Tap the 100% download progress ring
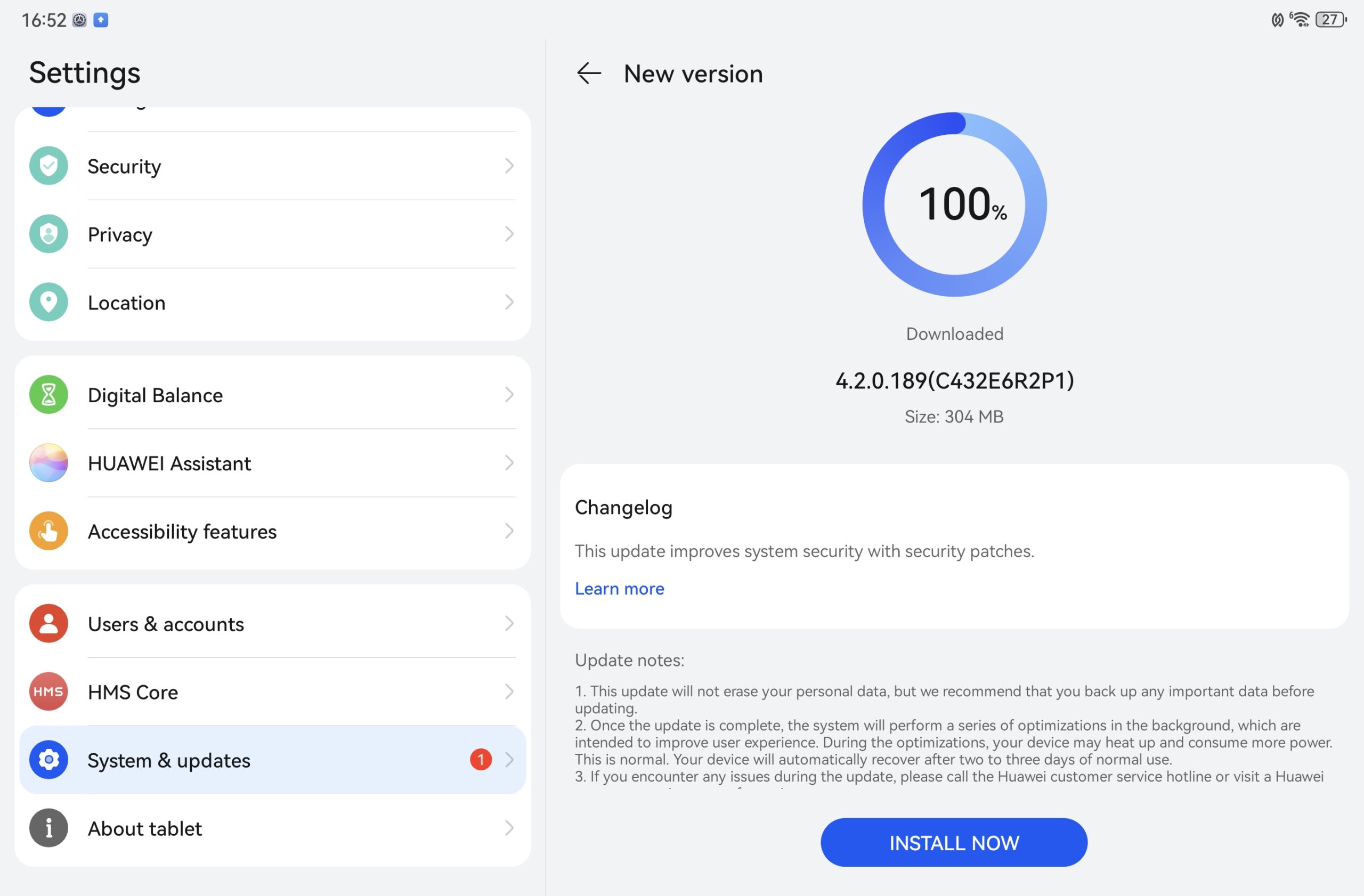The height and width of the screenshot is (896, 1364). pos(954,205)
